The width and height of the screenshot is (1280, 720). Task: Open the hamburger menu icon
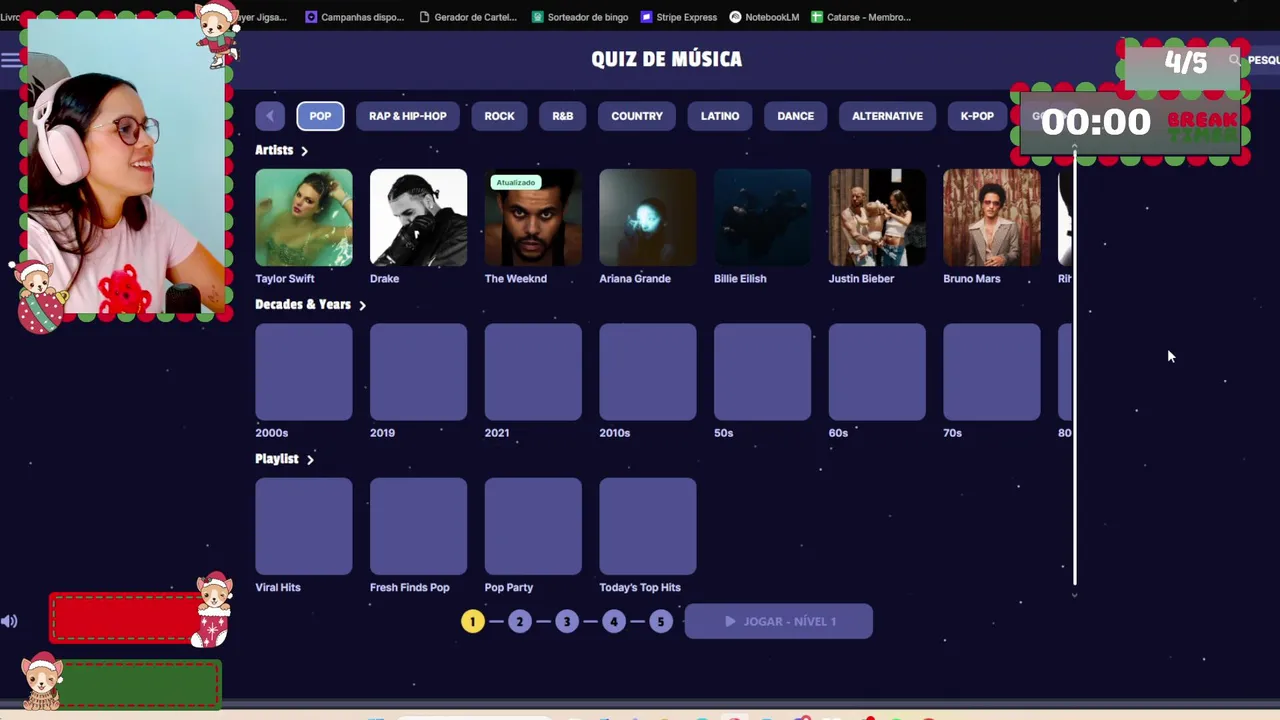(10, 60)
